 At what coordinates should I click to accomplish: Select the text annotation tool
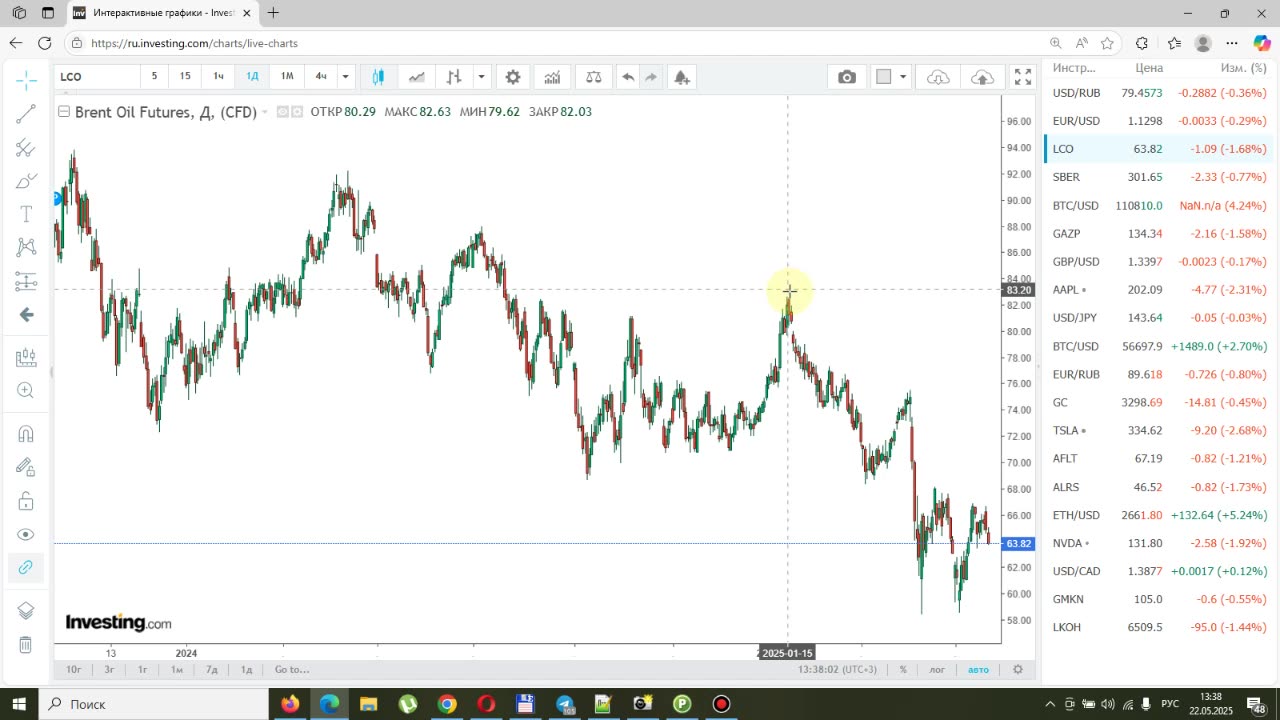tap(26, 214)
